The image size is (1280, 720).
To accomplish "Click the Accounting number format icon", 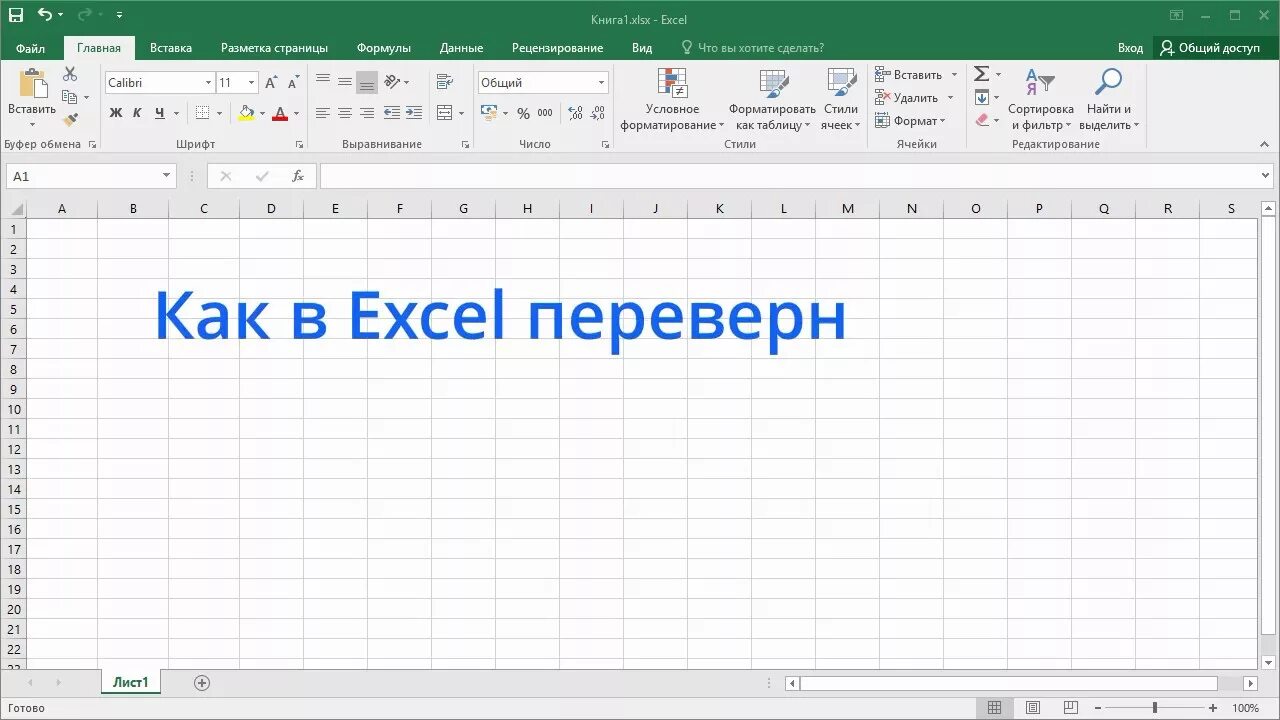I will [489, 113].
